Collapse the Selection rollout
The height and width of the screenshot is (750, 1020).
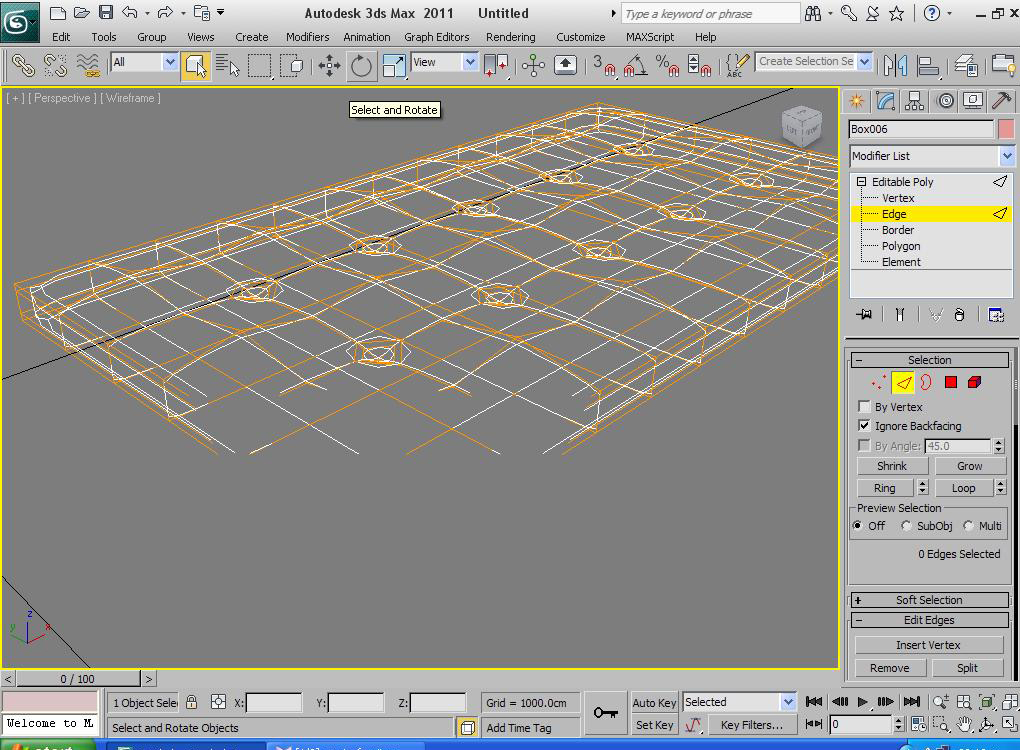pyautogui.click(x=930, y=360)
